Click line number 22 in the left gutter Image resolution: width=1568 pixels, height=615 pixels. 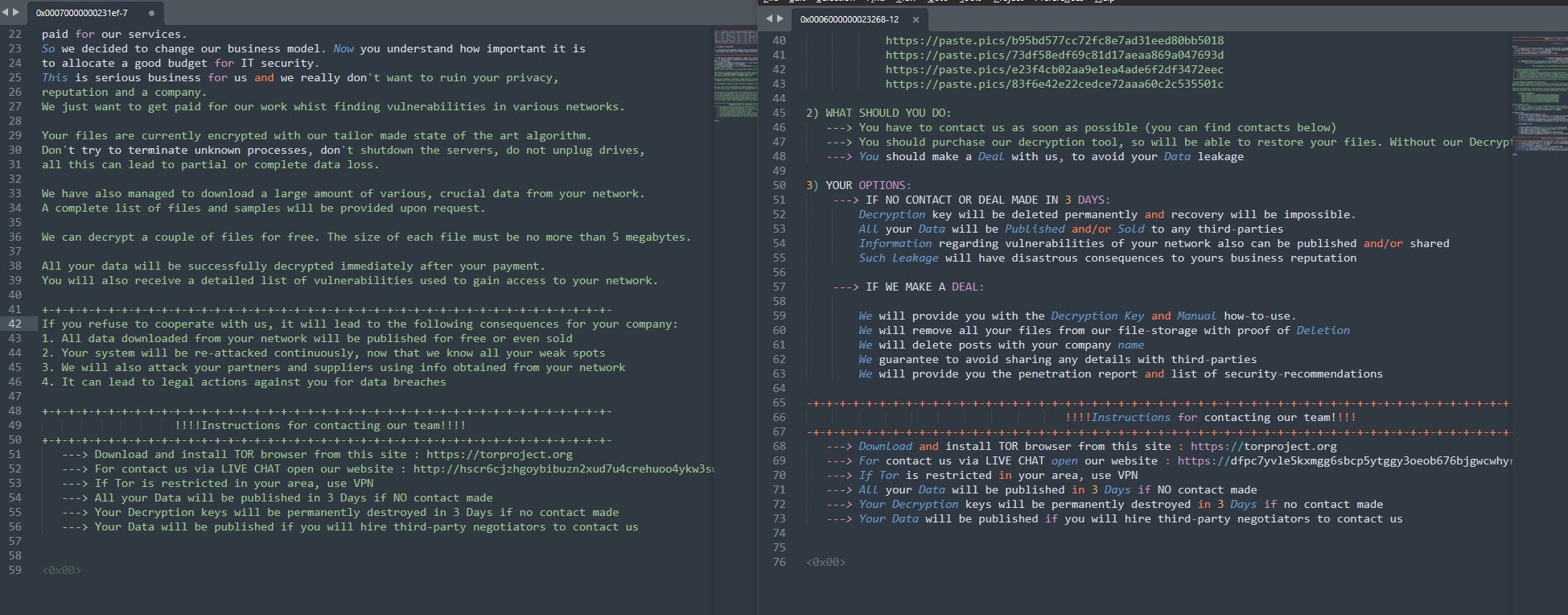[x=15, y=35]
